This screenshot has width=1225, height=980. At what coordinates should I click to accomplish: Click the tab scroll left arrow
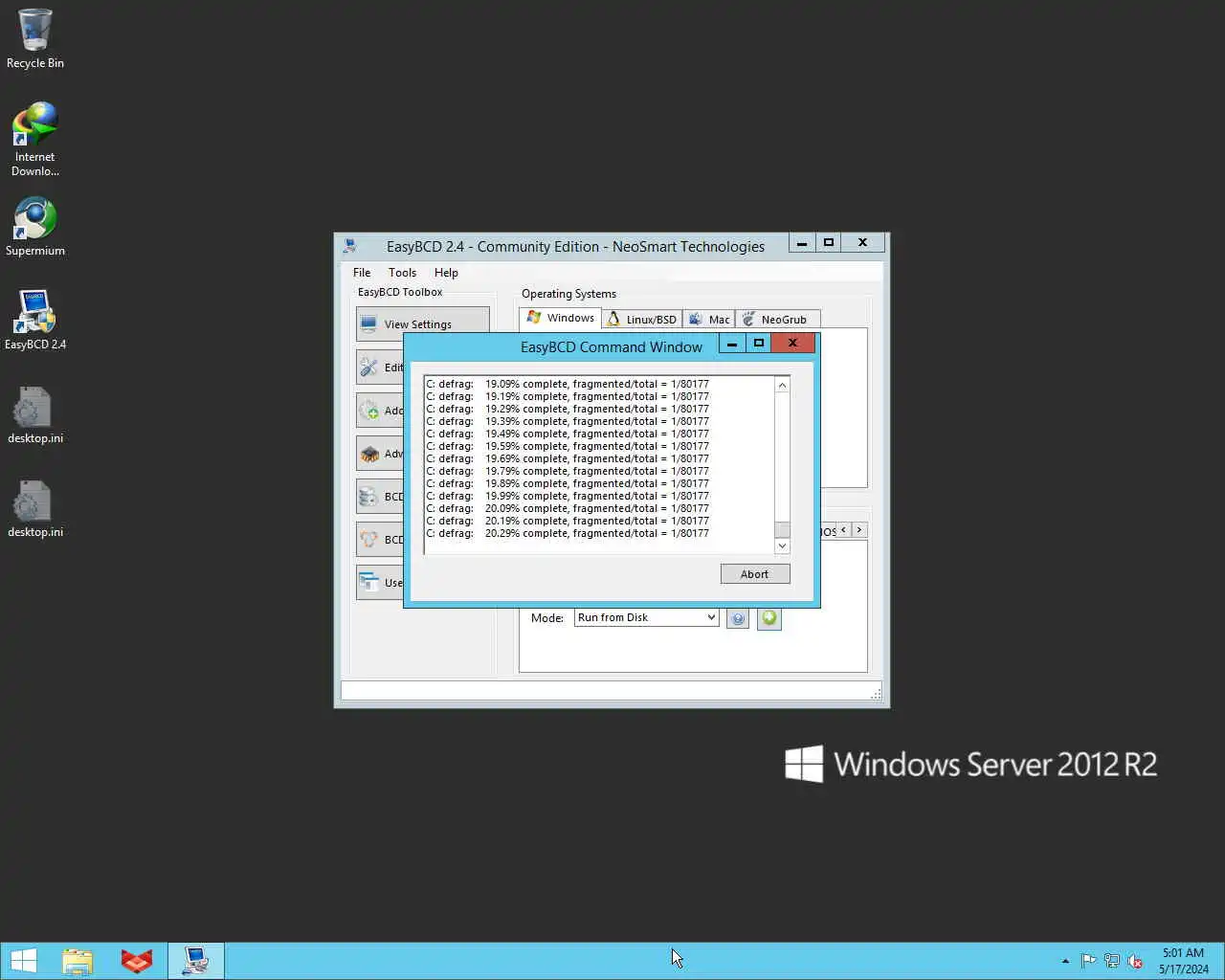(843, 530)
